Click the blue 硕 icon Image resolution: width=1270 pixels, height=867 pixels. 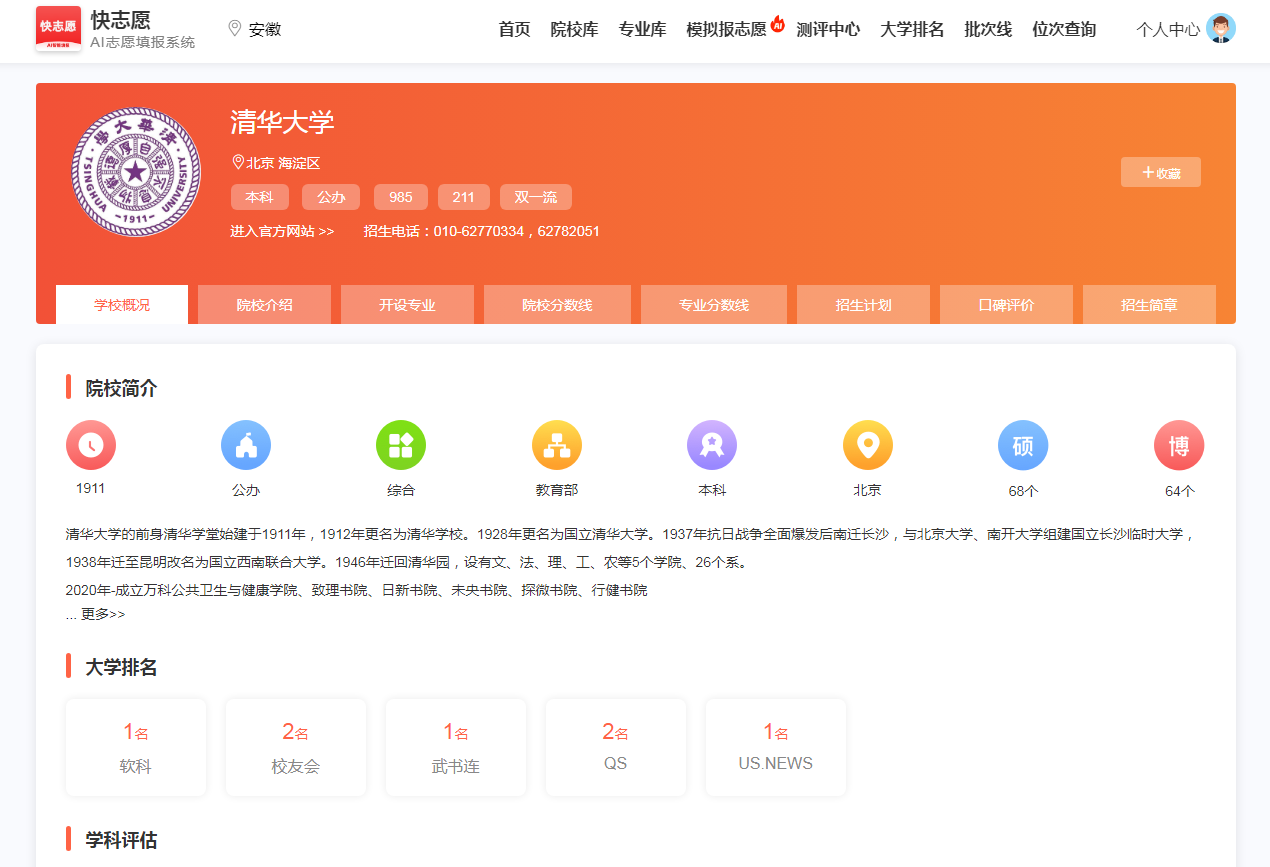(1023, 445)
